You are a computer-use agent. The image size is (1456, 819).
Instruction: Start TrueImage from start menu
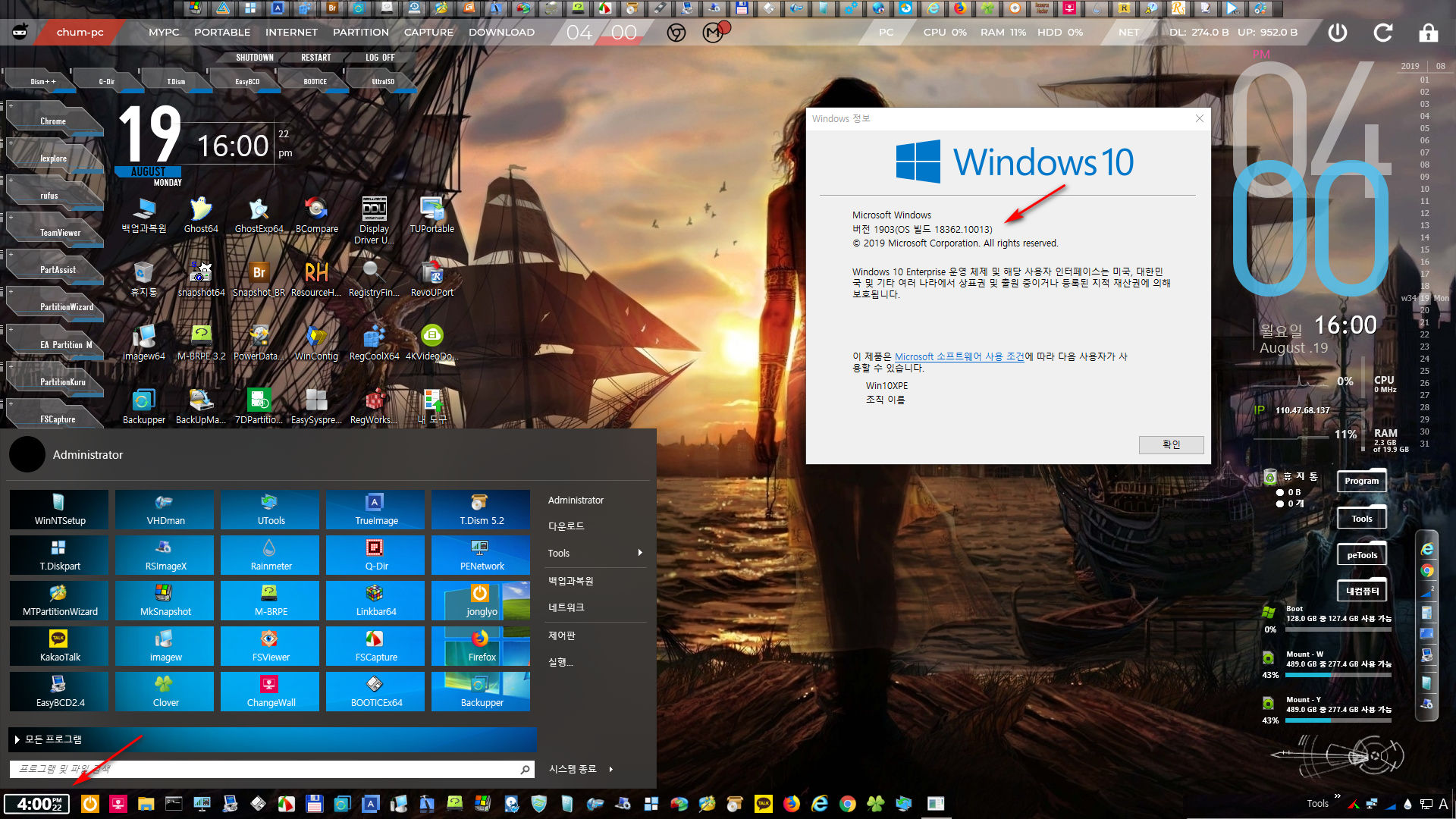click(x=375, y=510)
